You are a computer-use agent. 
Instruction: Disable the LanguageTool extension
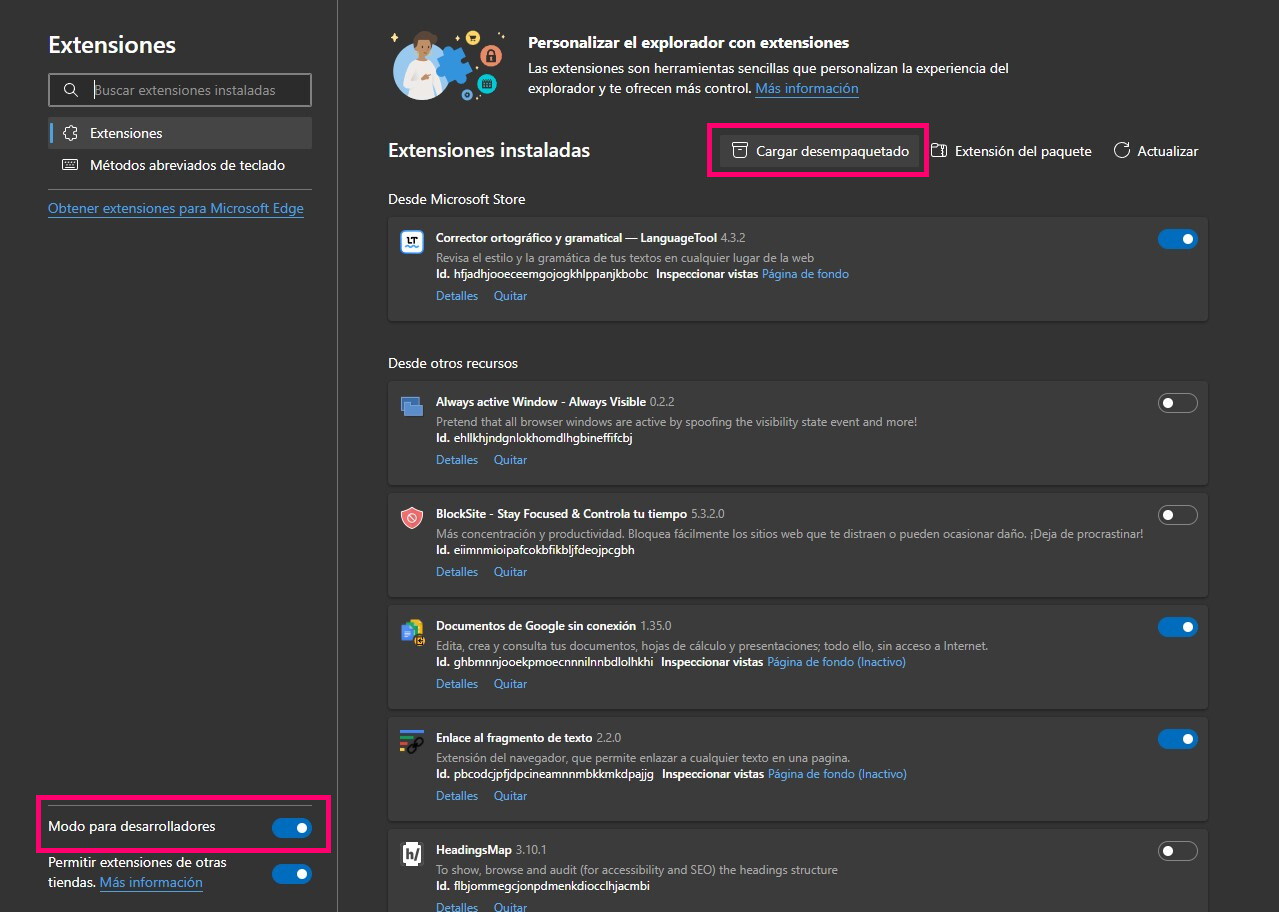click(1177, 238)
